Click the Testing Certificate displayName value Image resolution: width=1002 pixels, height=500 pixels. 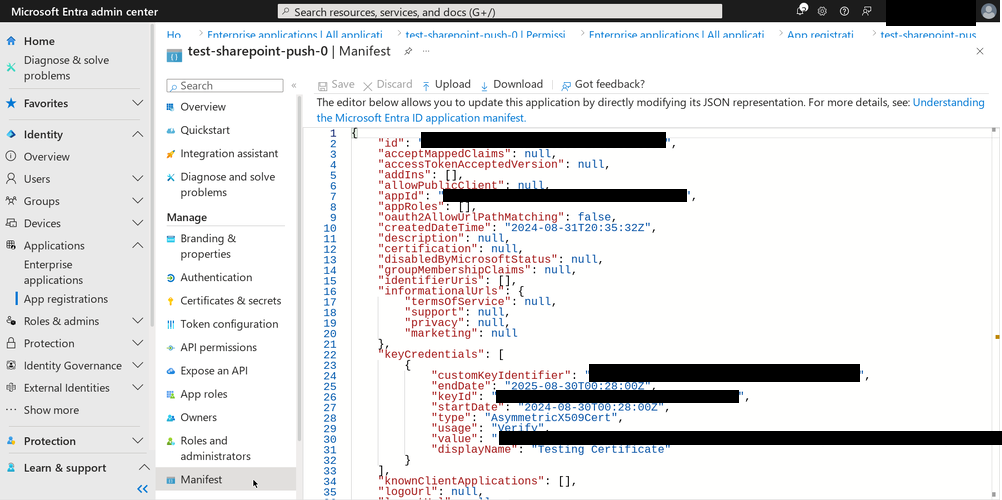tap(601, 449)
